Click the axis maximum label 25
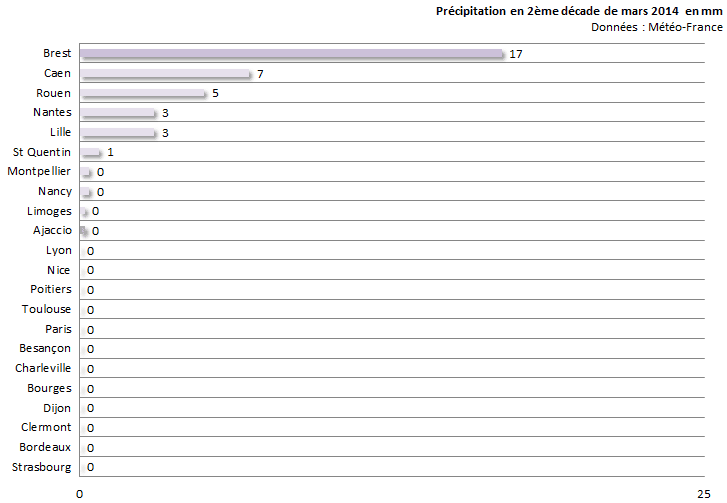Image resolution: width=727 pixels, height=503 pixels. tap(704, 494)
